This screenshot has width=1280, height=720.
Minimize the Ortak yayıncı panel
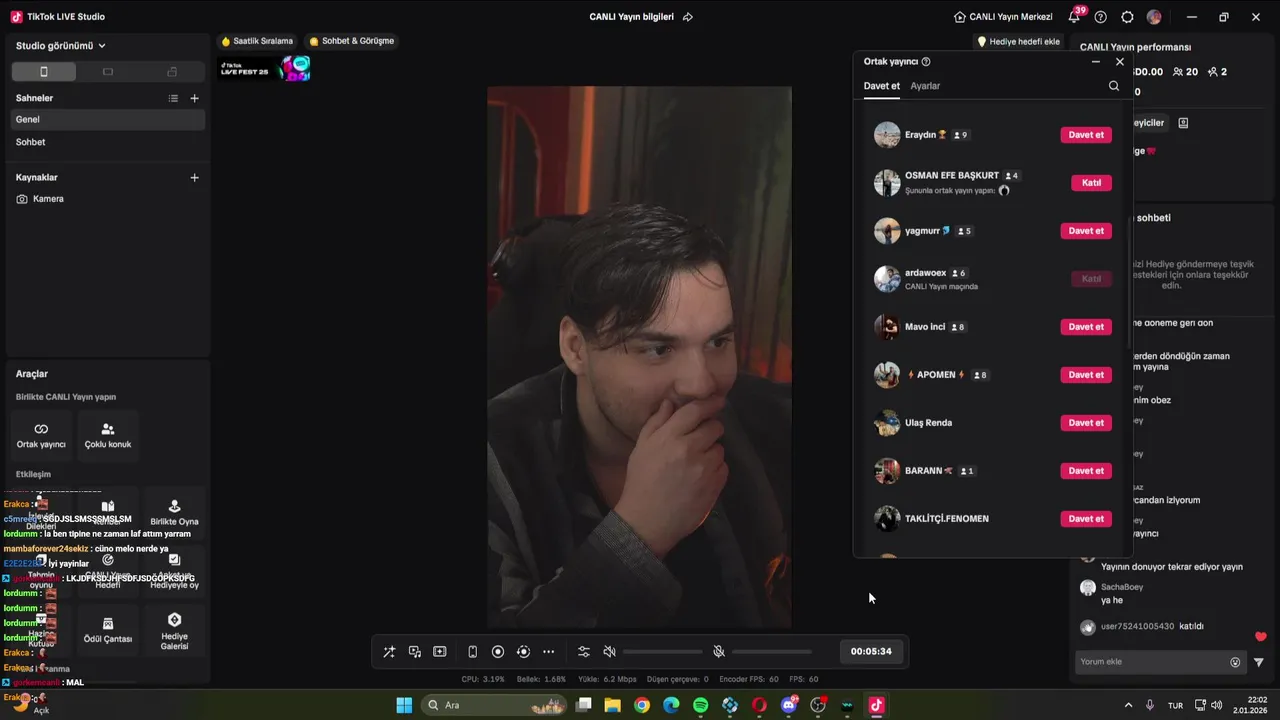click(1096, 61)
